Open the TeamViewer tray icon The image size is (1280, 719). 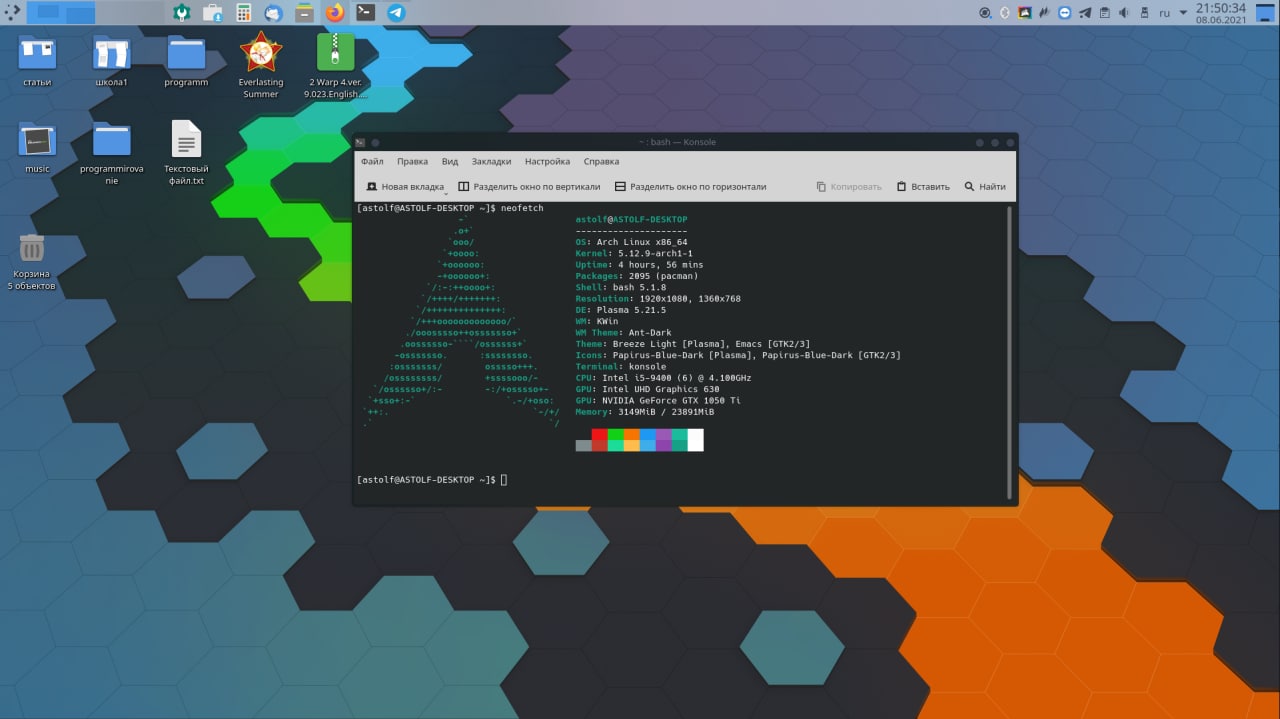pos(1064,13)
